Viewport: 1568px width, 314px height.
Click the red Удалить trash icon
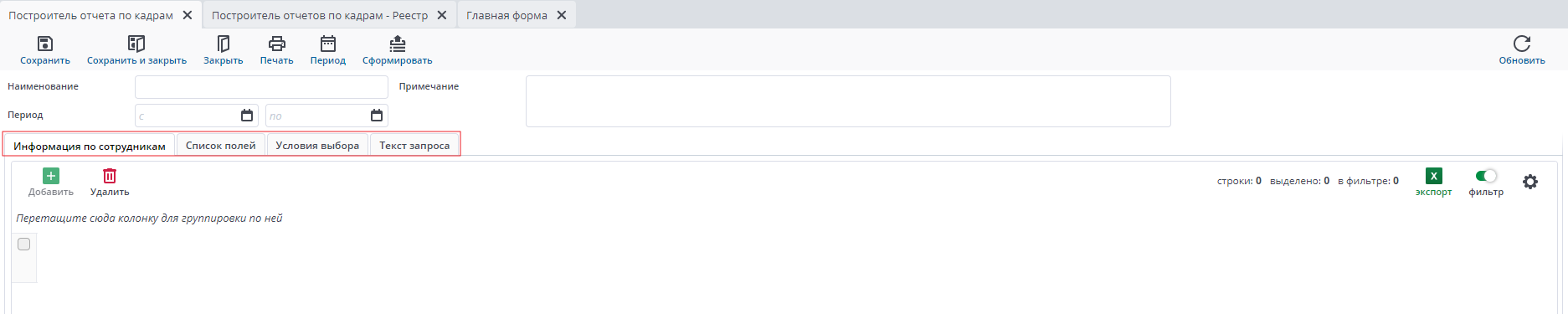(x=110, y=176)
